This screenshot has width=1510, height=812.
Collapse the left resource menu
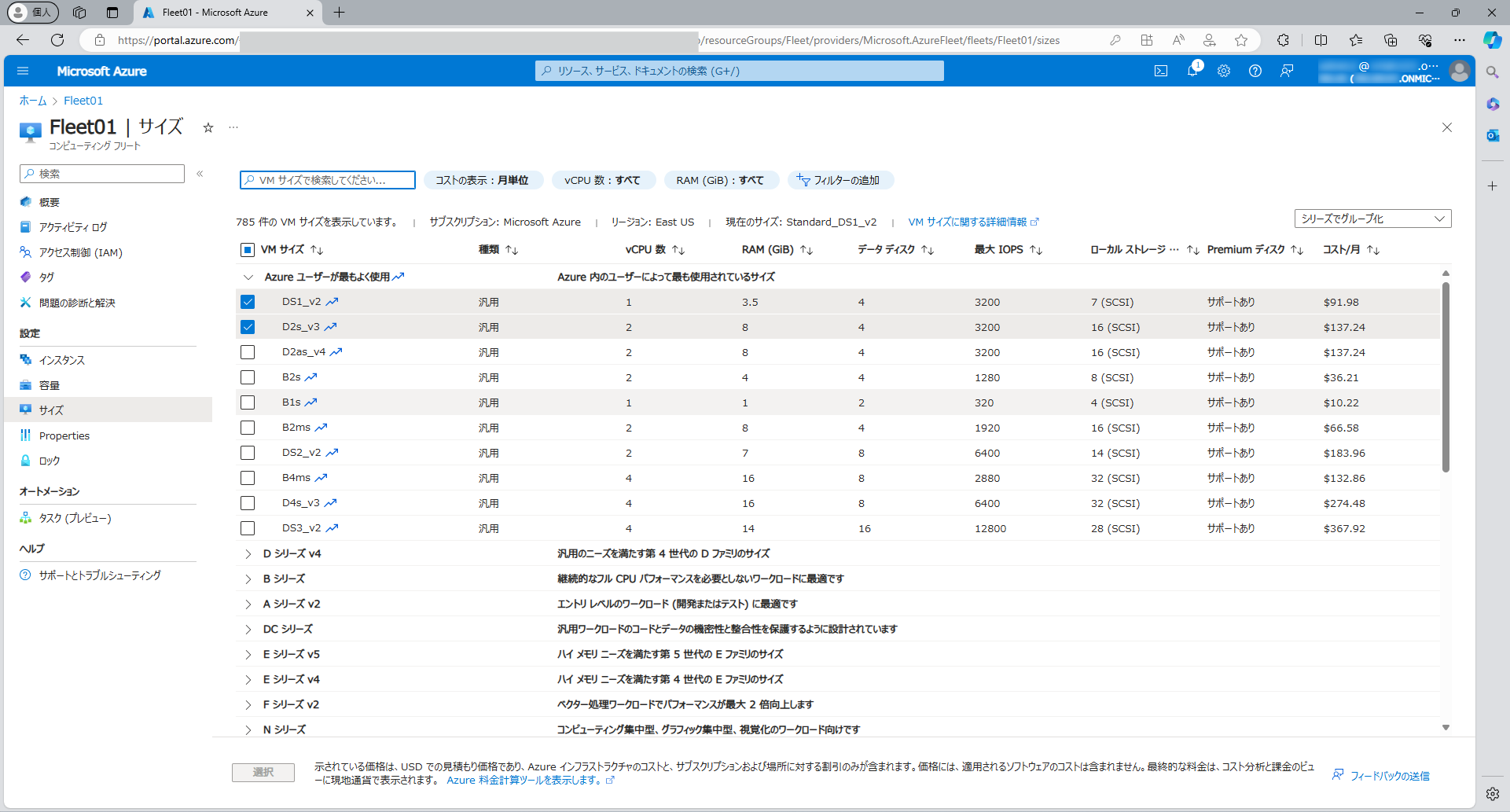(x=200, y=174)
